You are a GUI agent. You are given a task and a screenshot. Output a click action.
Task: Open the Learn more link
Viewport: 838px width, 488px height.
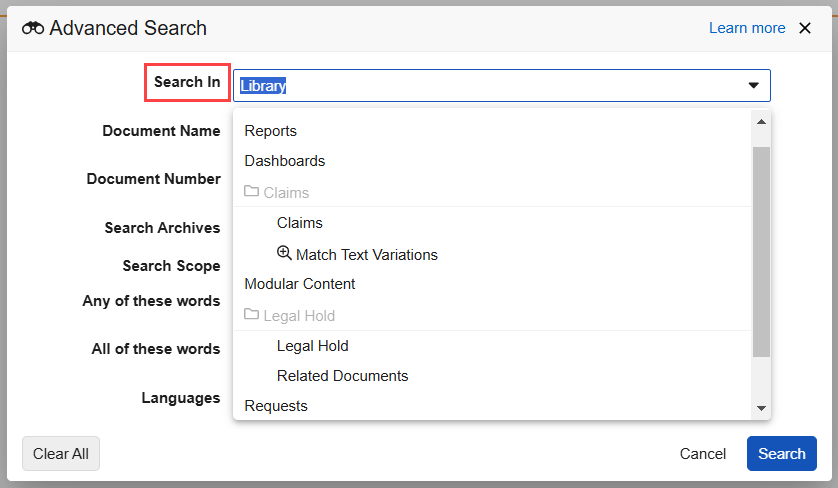[747, 28]
